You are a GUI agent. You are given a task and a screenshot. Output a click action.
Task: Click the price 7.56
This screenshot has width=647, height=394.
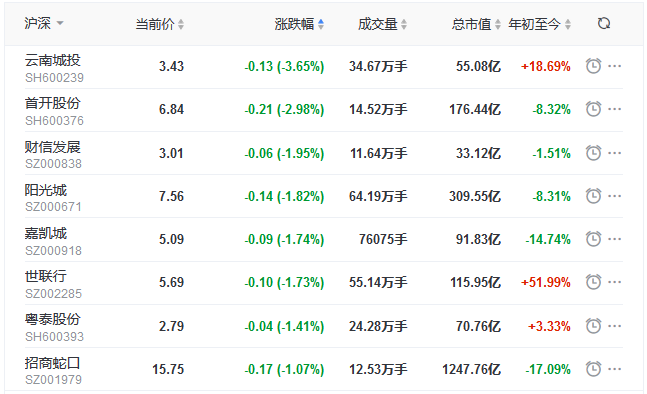click(x=171, y=196)
